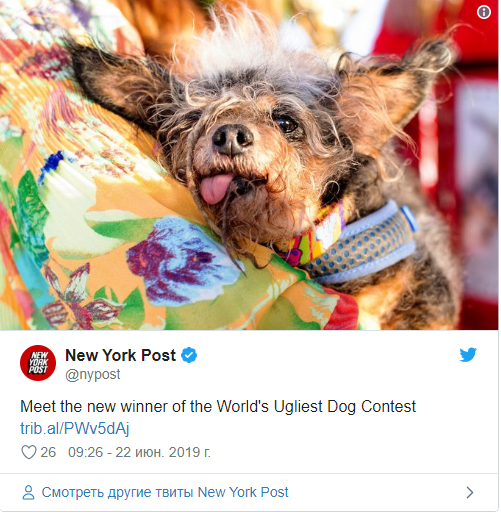Click the 'Meet the new winner' tweet text
Viewport: 501px width, 512px height.
pos(218,407)
